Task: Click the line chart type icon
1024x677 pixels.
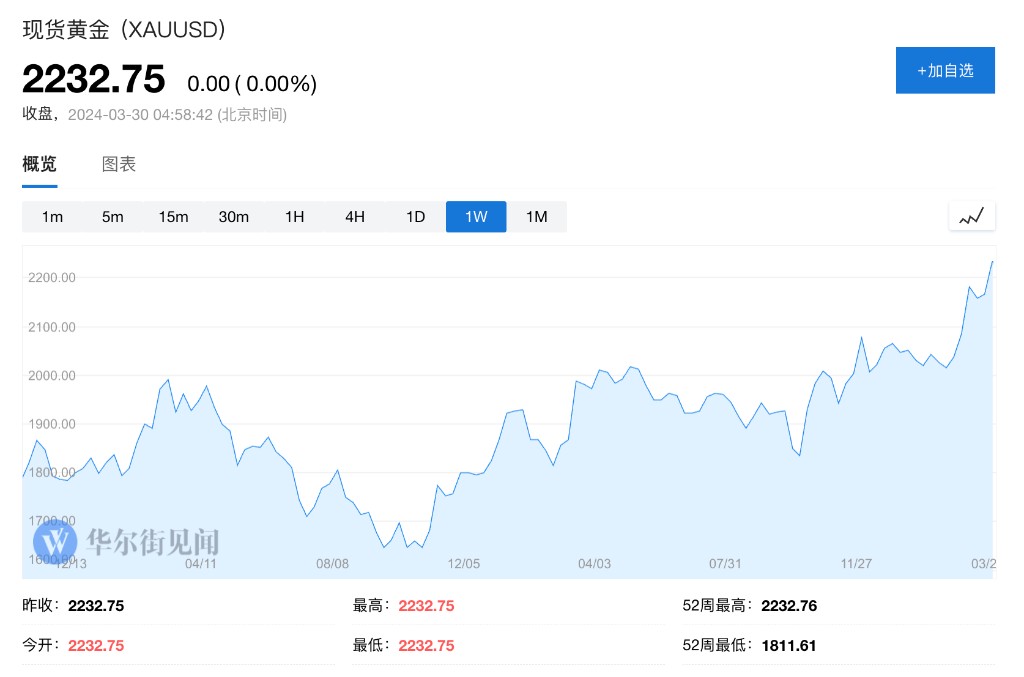Action: coord(971,216)
